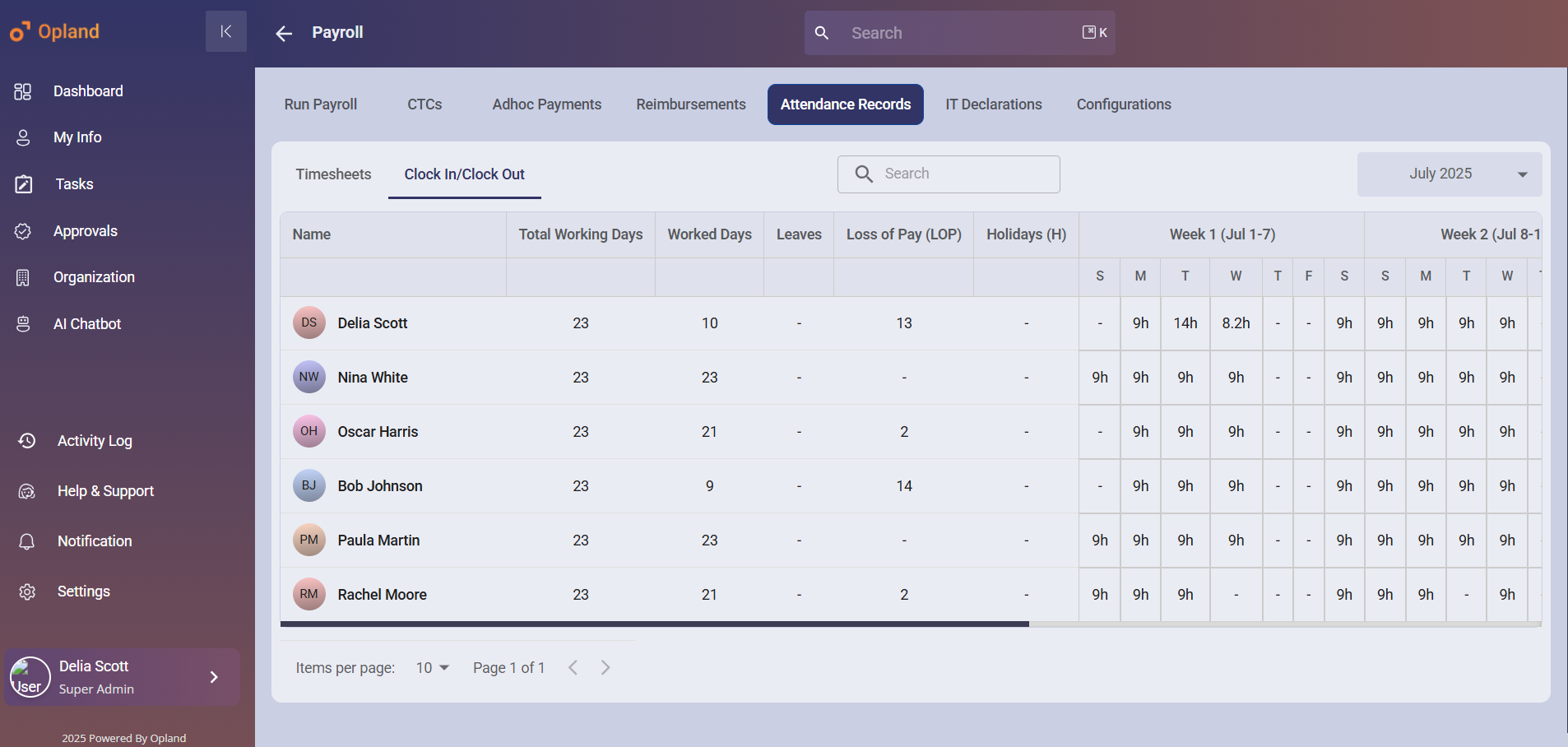Click the Dashboard grid icon

coord(23,91)
